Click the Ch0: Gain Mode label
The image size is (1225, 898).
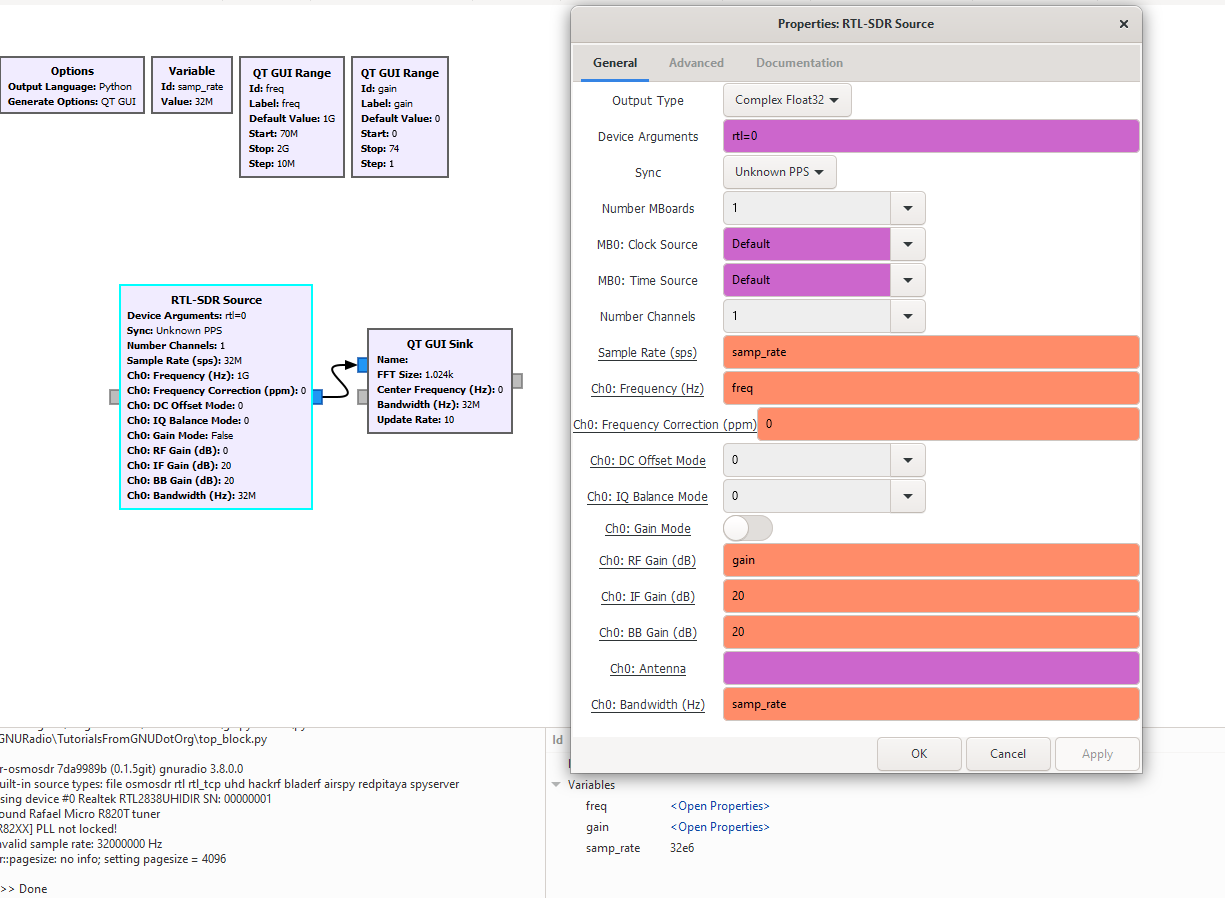(x=648, y=528)
